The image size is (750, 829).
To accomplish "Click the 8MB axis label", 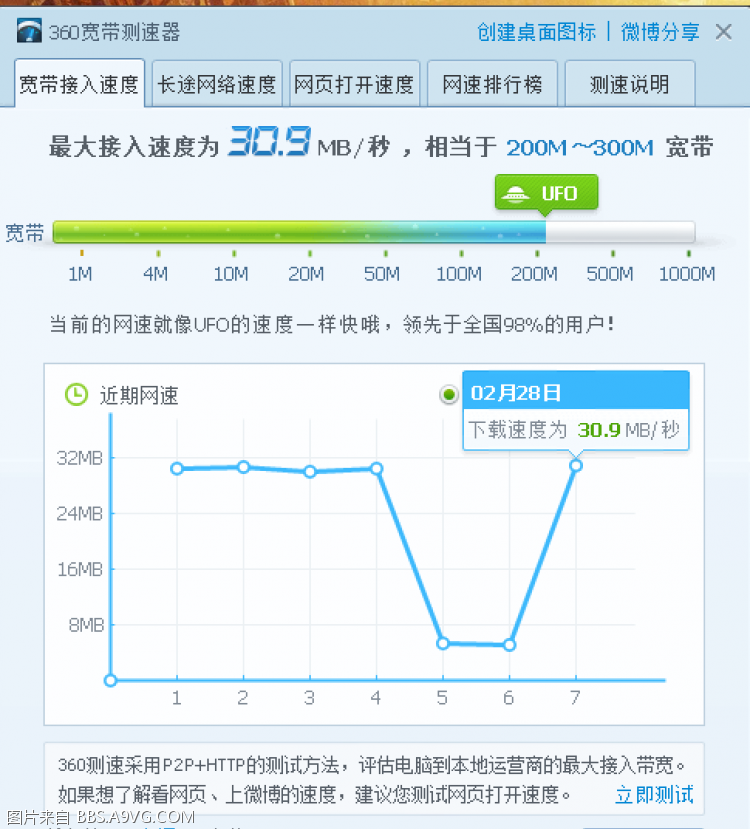I will click(x=86, y=625).
